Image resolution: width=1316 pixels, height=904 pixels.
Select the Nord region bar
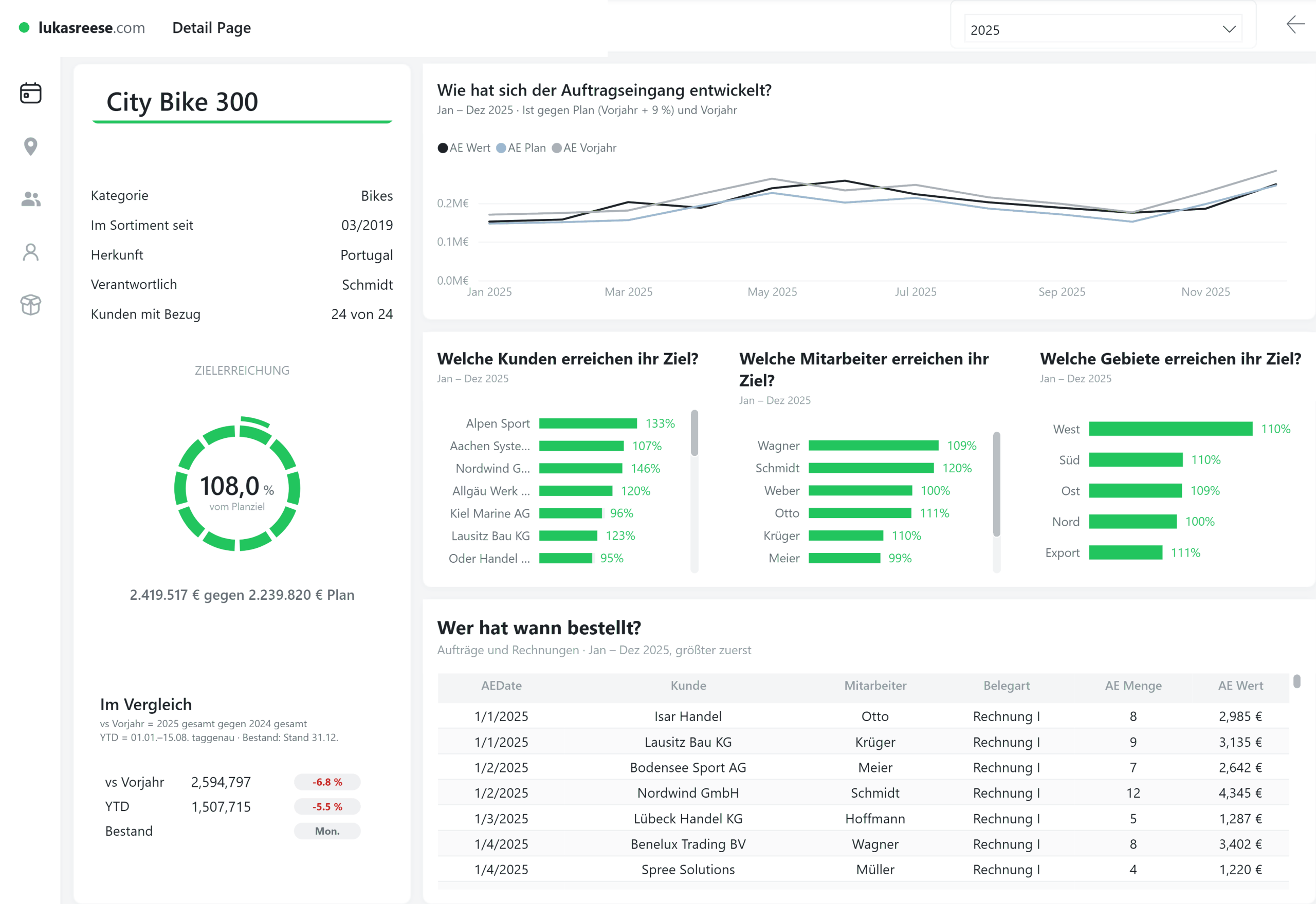(1133, 521)
